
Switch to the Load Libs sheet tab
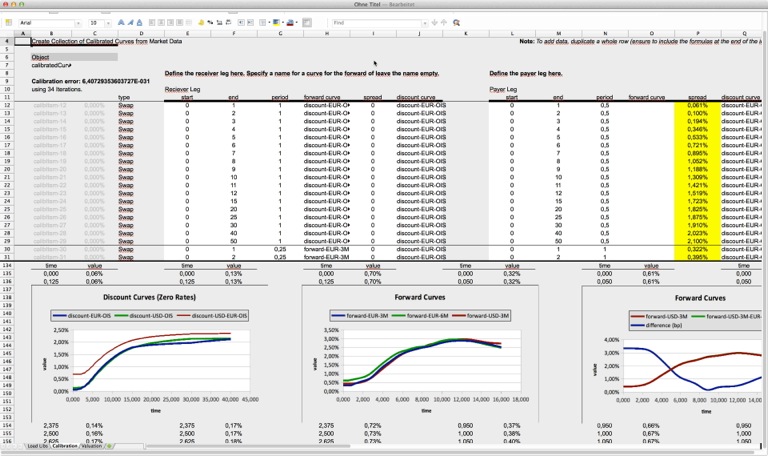coord(37,446)
